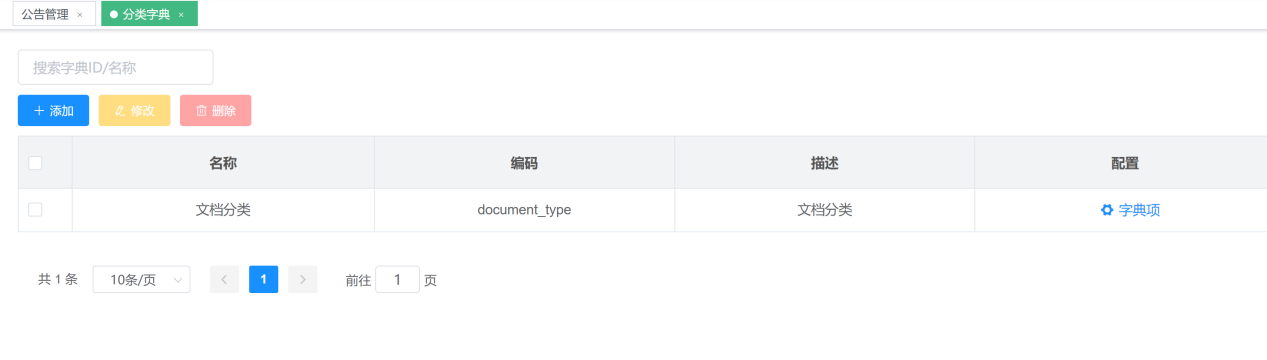
Task: Go to next page with right chevron
Action: click(x=302, y=280)
